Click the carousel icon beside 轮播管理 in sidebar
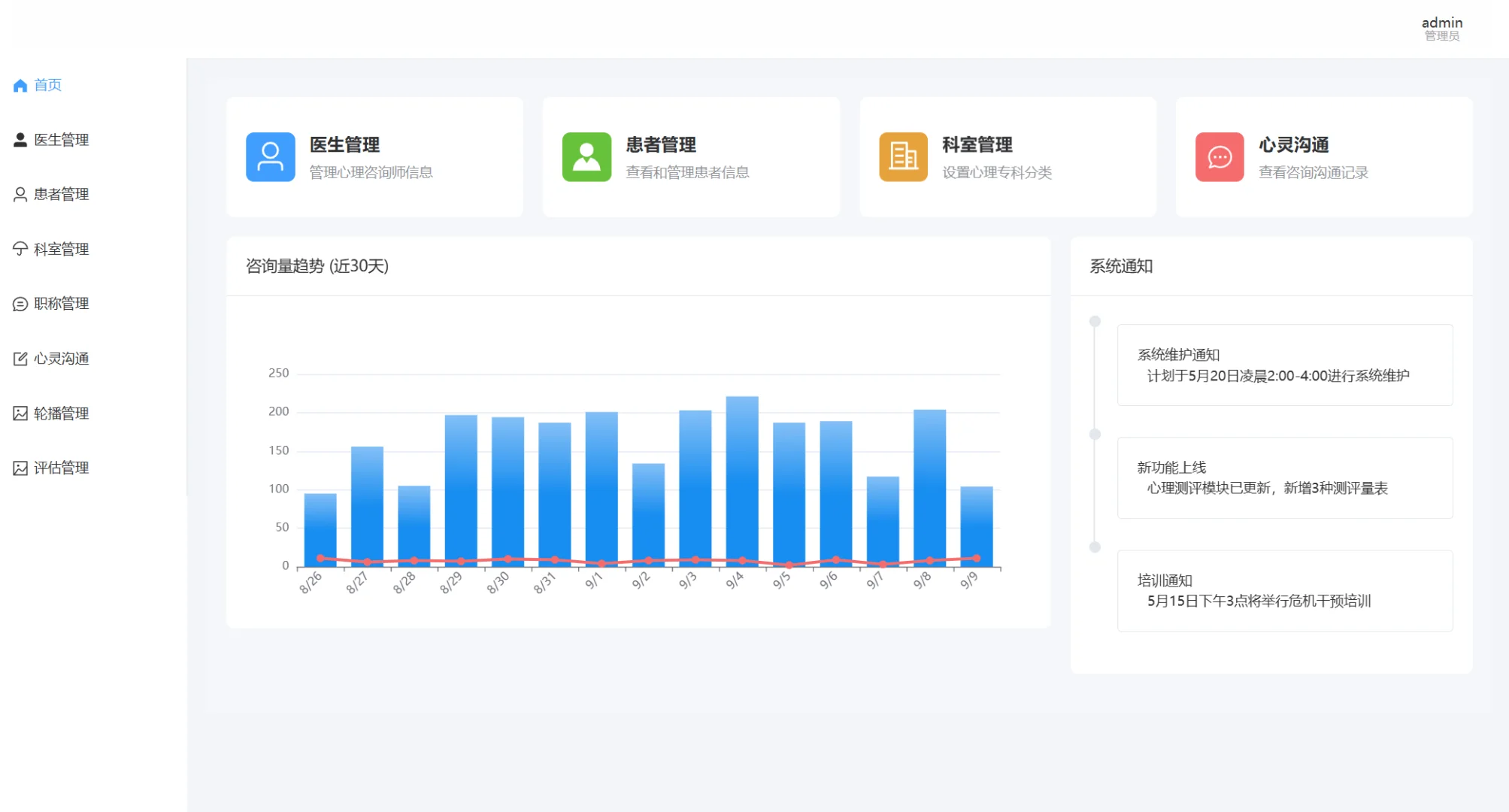The width and height of the screenshot is (1509, 812). click(19, 413)
